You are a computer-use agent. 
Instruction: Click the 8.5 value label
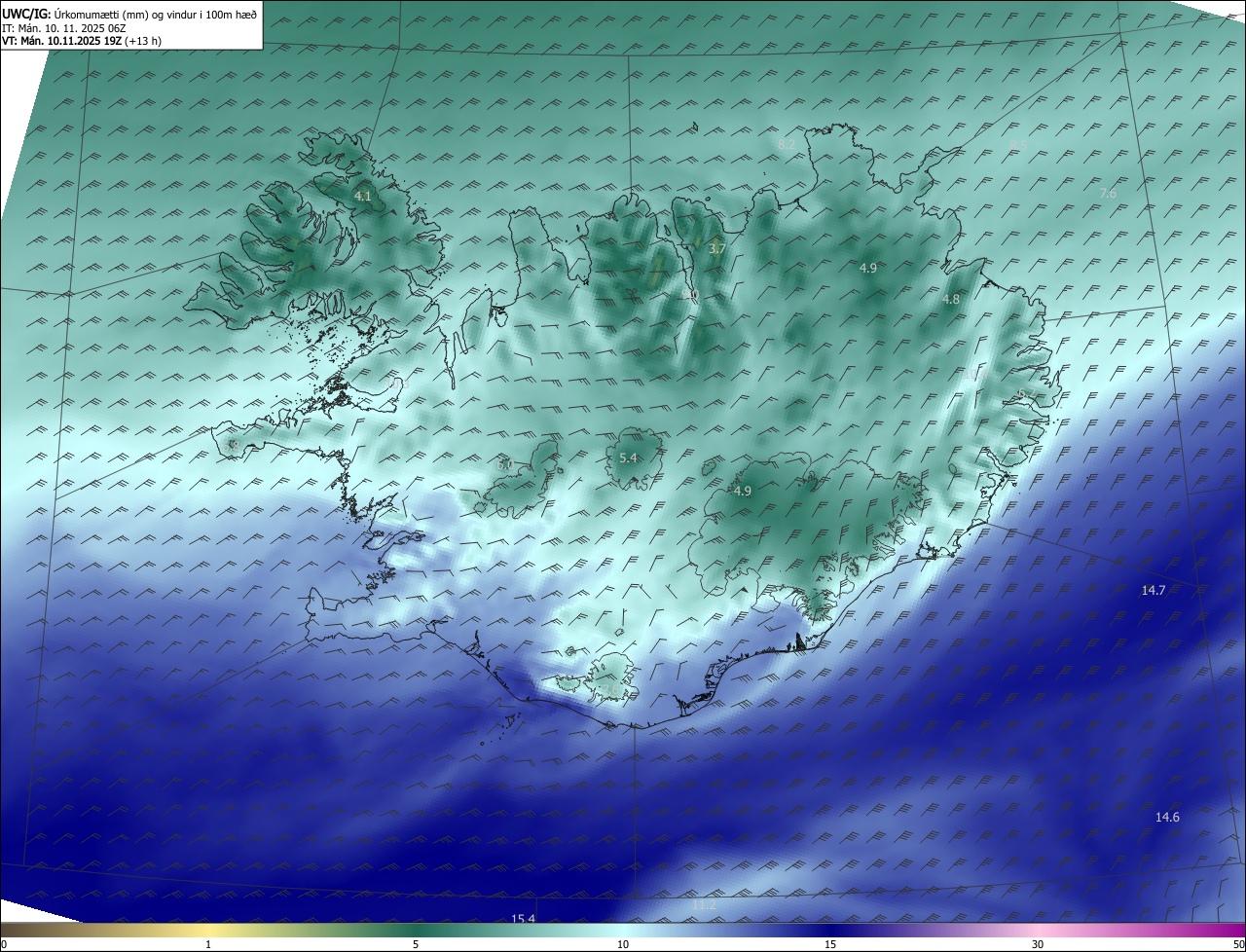(1018, 146)
